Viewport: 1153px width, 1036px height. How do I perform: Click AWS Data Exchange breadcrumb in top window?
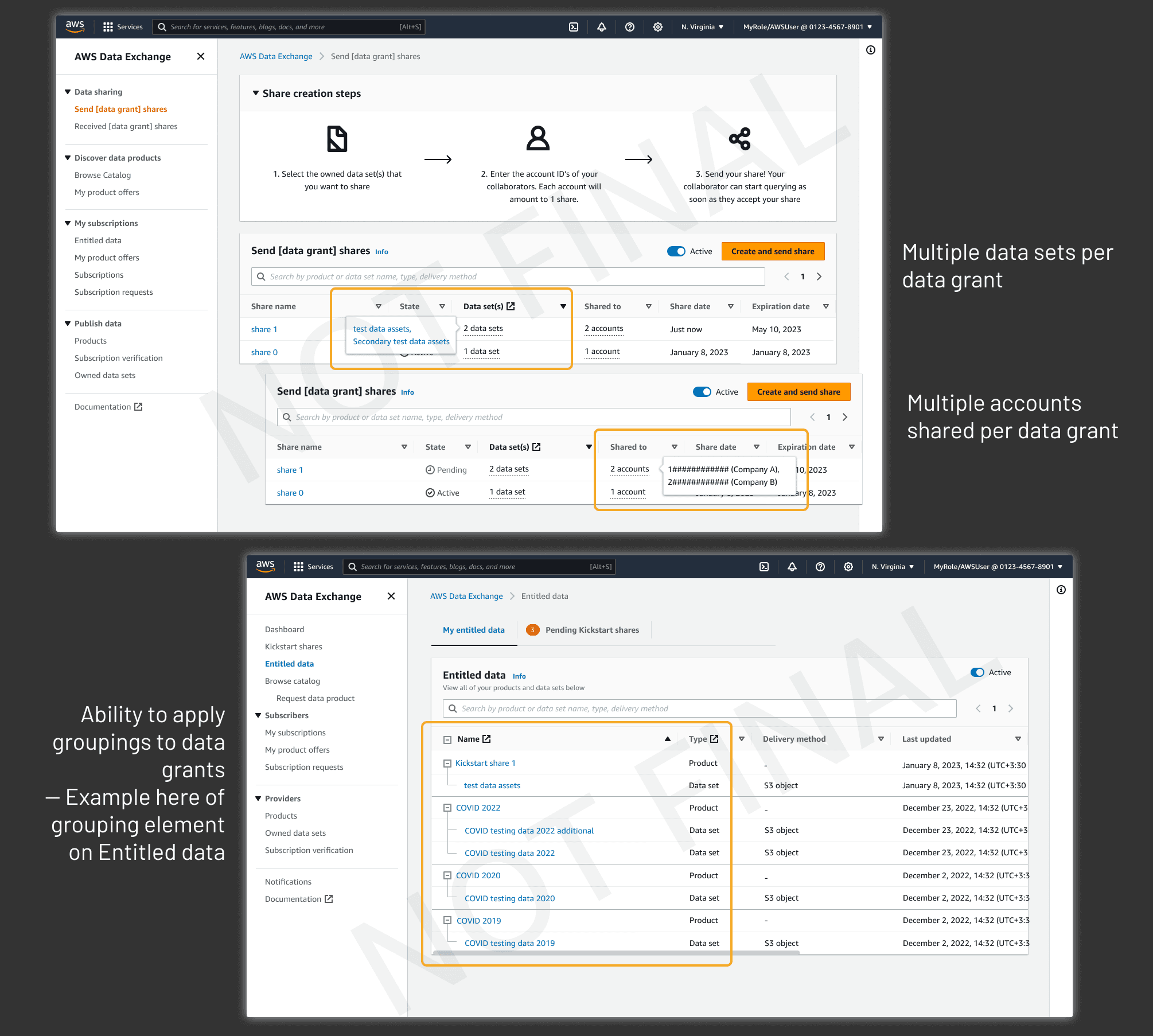click(x=276, y=56)
